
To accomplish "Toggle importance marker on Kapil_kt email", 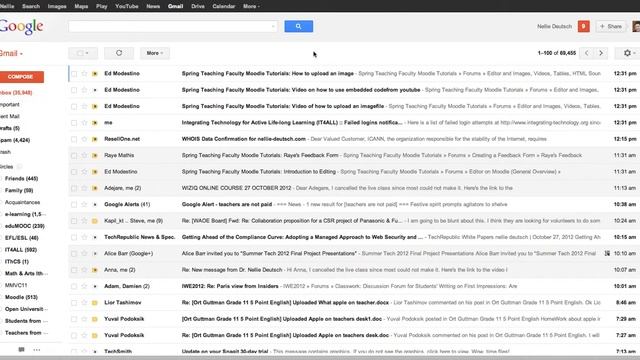I will click(x=95, y=221).
